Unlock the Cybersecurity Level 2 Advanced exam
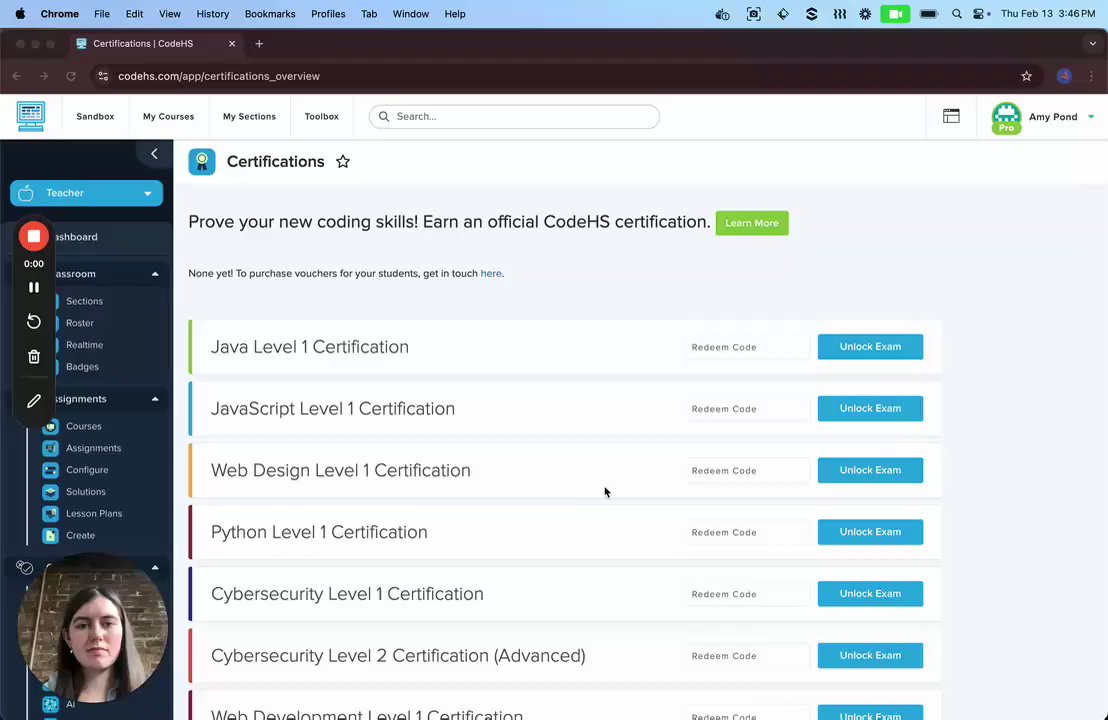This screenshot has height=720, width=1108. 870,656
